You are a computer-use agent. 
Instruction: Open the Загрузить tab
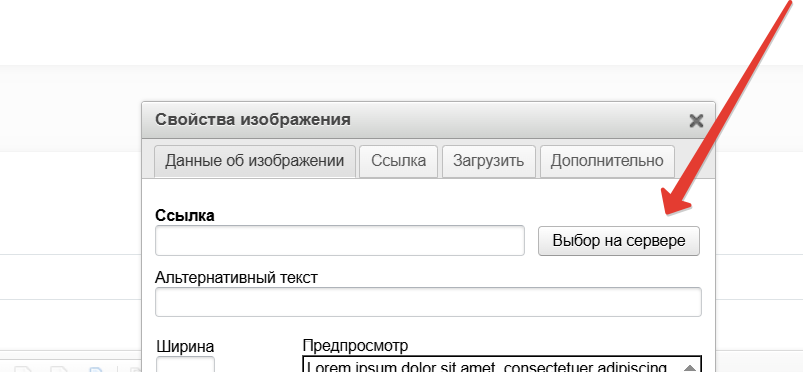coord(489,161)
